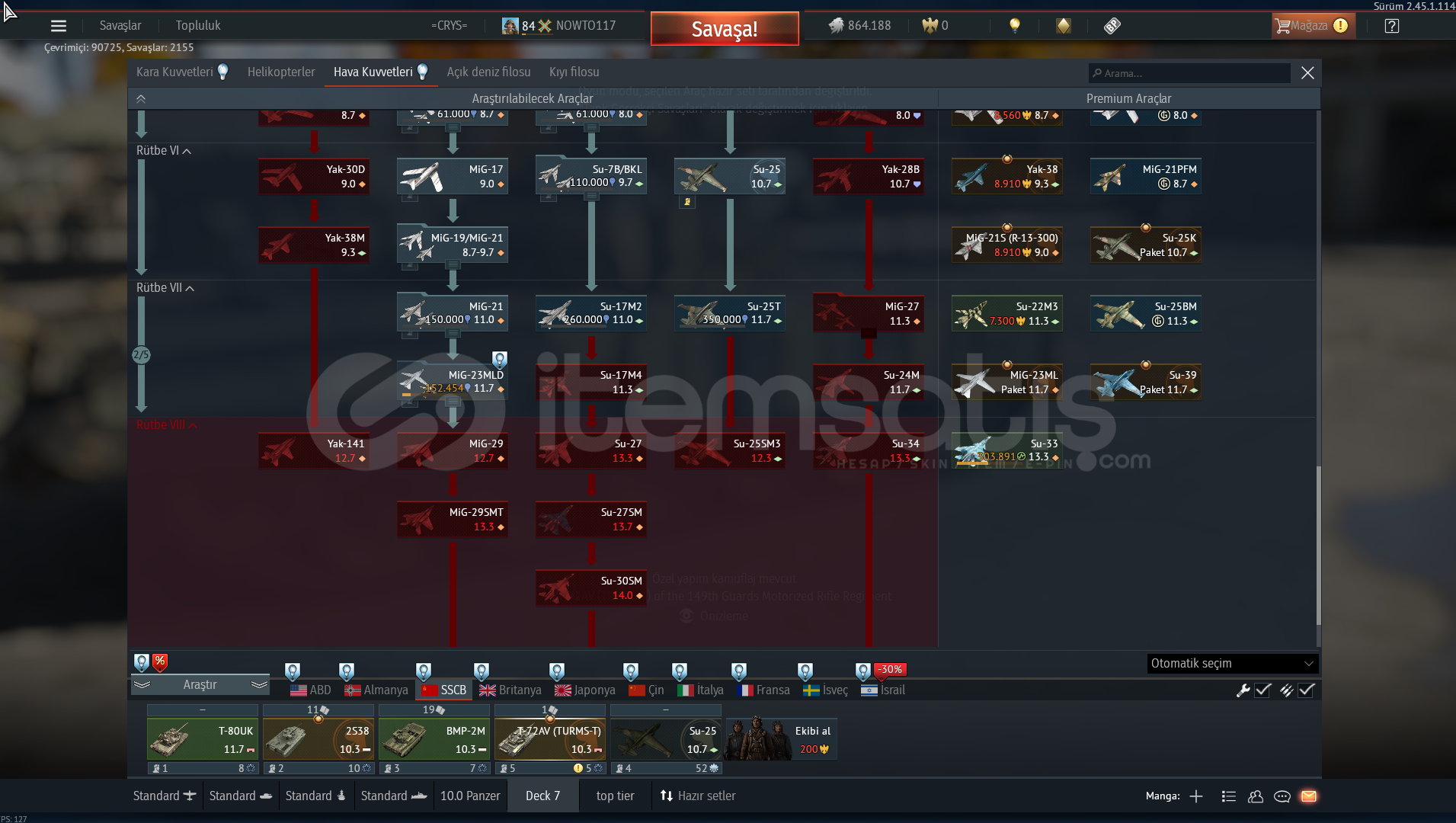Select the Çin nation flag
The width and height of the screenshot is (1456, 823).
(x=646, y=690)
